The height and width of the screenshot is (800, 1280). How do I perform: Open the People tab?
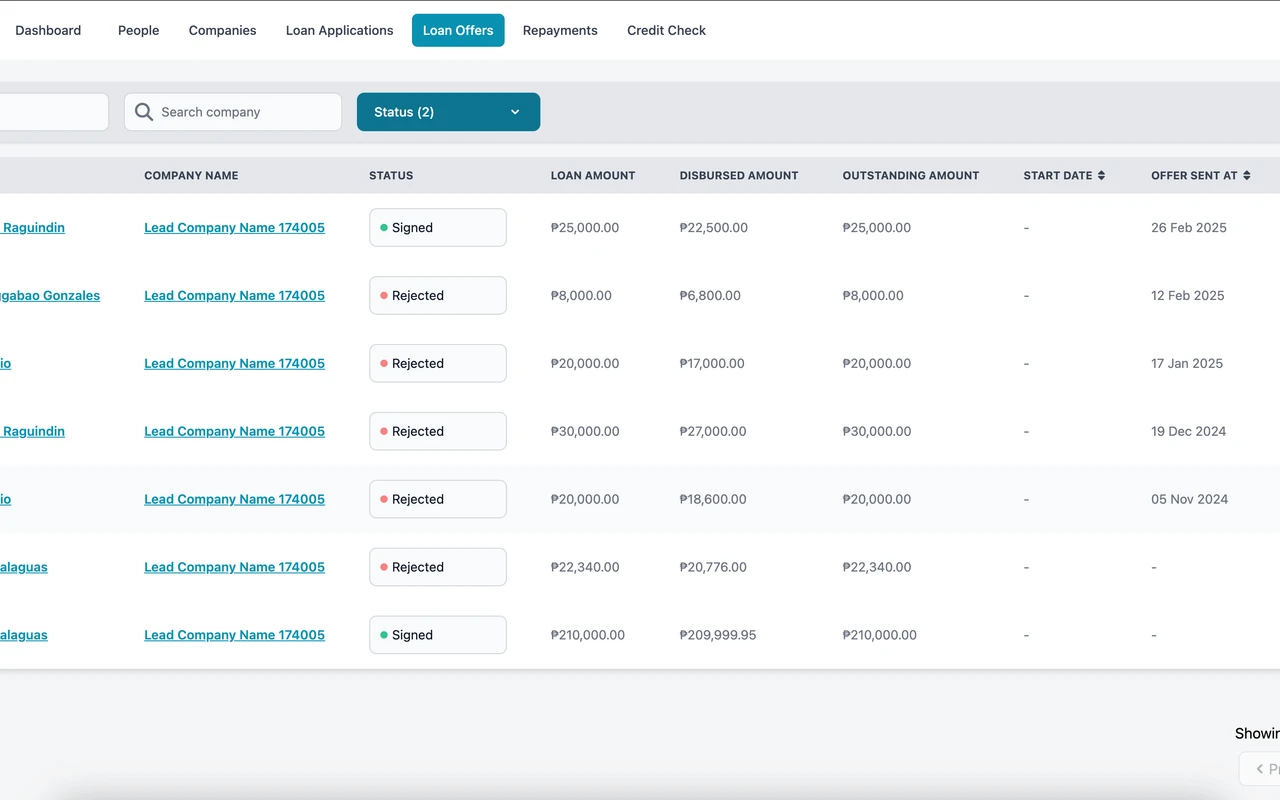(x=138, y=30)
